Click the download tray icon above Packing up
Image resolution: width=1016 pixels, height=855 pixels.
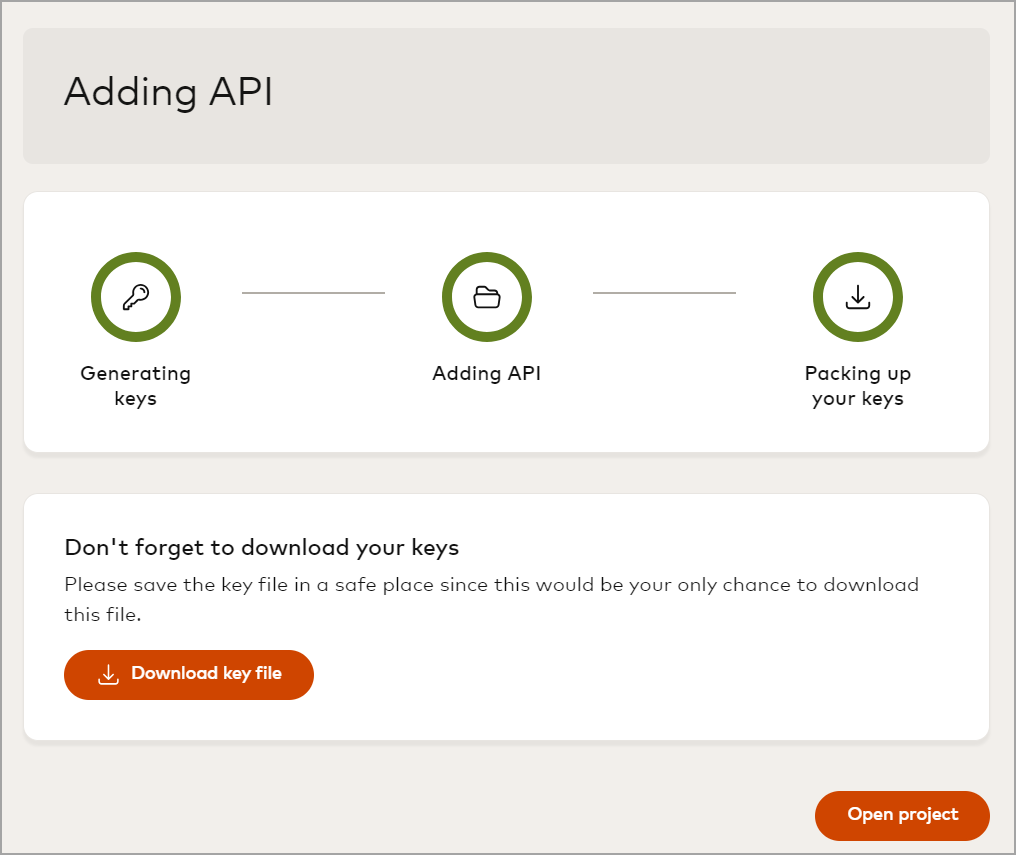pos(858,297)
